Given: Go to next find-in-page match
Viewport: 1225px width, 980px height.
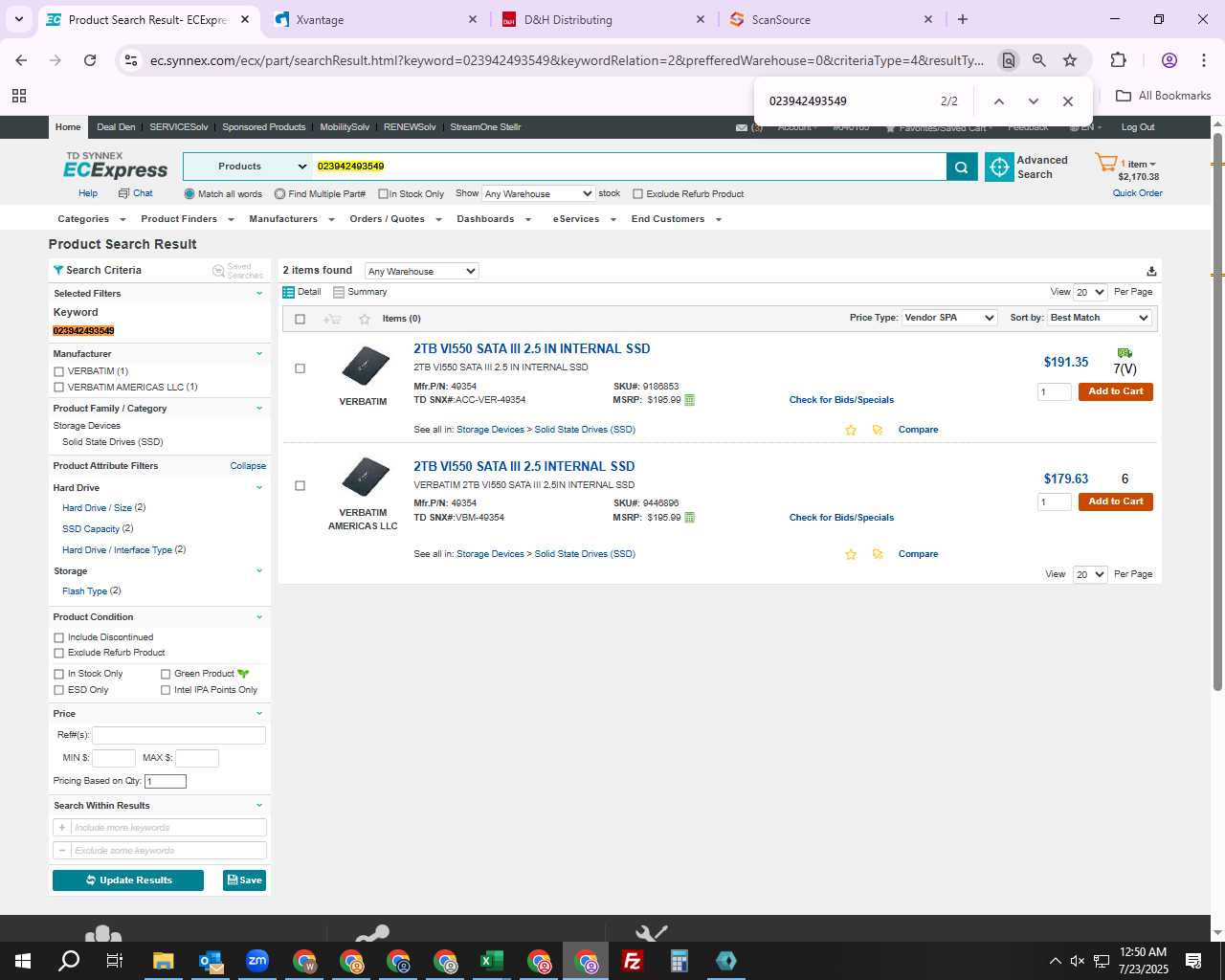Looking at the screenshot, I should pyautogui.click(x=1034, y=101).
